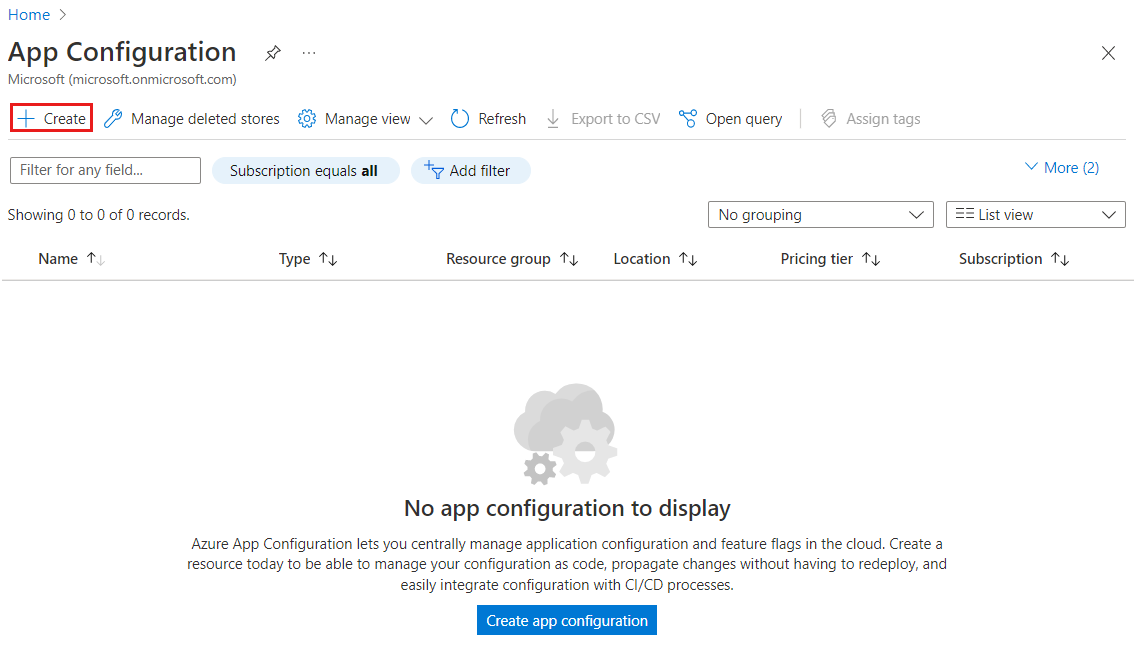Expand the Manage view chevron
The image size is (1134, 654).
426,118
